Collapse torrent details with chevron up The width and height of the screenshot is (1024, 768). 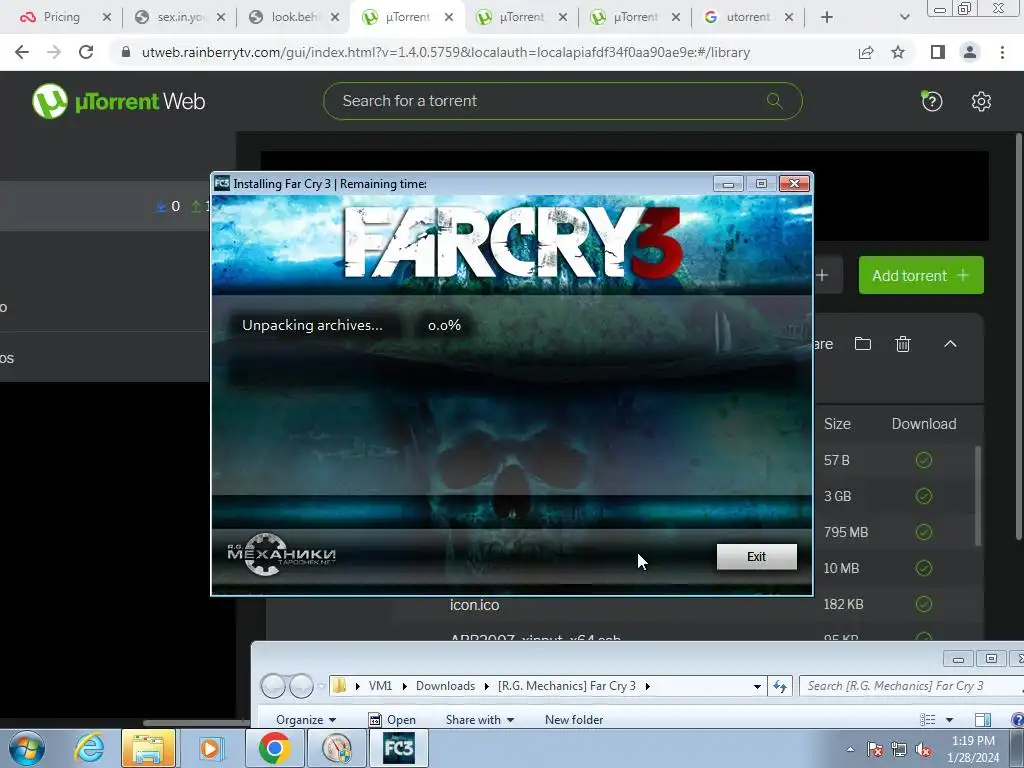(950, 344)
